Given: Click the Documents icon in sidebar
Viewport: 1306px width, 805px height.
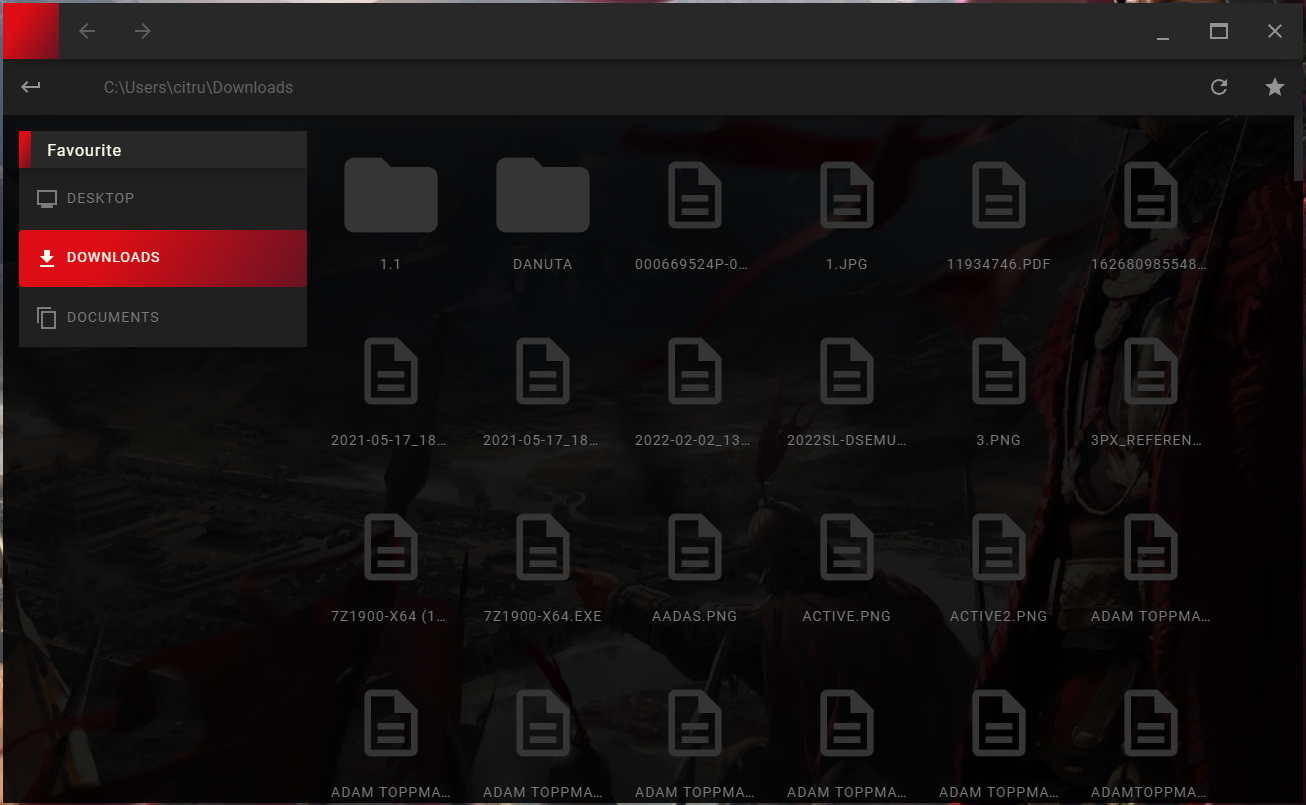Looking at the screenshot, I should pos(46,317).
